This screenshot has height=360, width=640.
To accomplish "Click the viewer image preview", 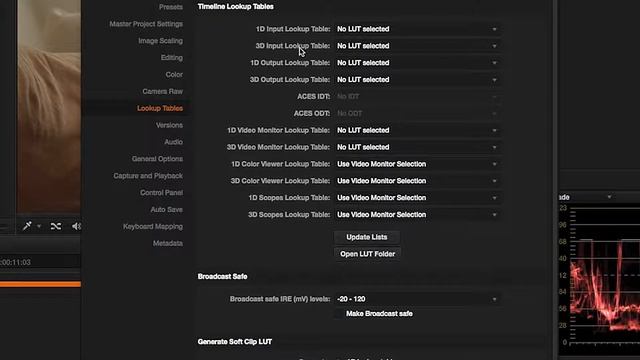I will (49, 106).
